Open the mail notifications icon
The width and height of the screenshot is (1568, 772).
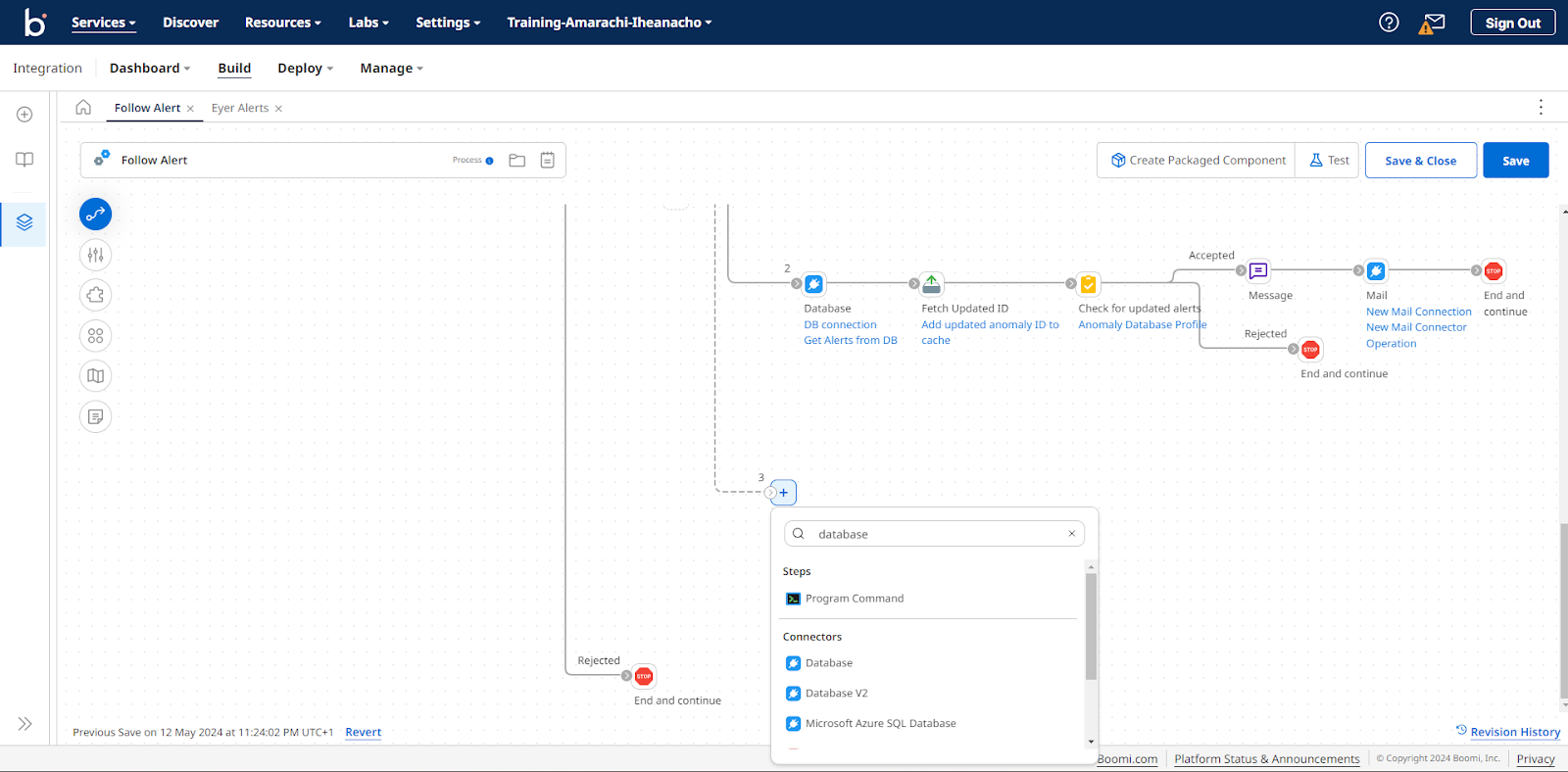(x=1432, y=24)
